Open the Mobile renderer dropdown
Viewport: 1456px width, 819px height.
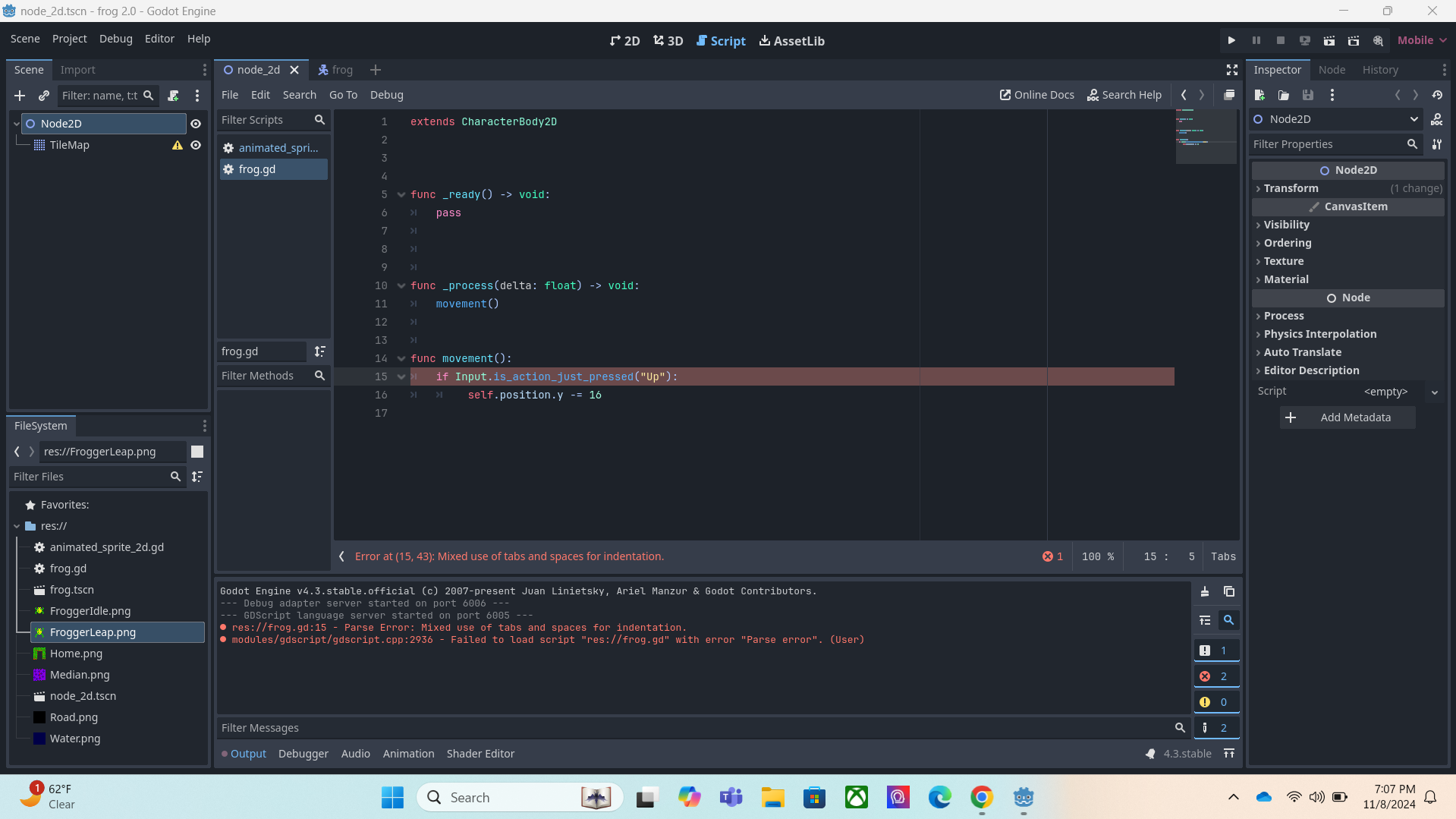pyautogui.click(x=1421, y=40)
